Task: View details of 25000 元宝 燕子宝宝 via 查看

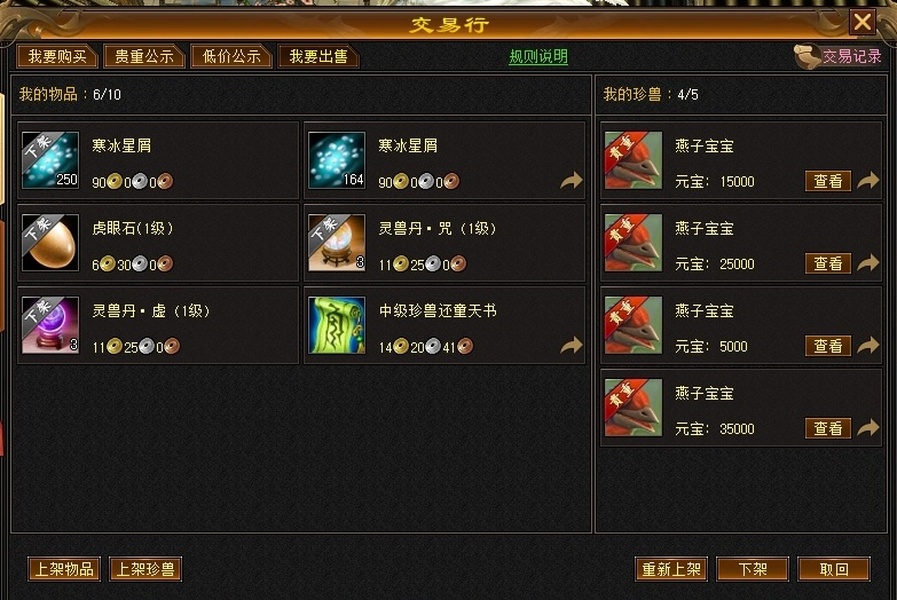Action: pos(828,264)
